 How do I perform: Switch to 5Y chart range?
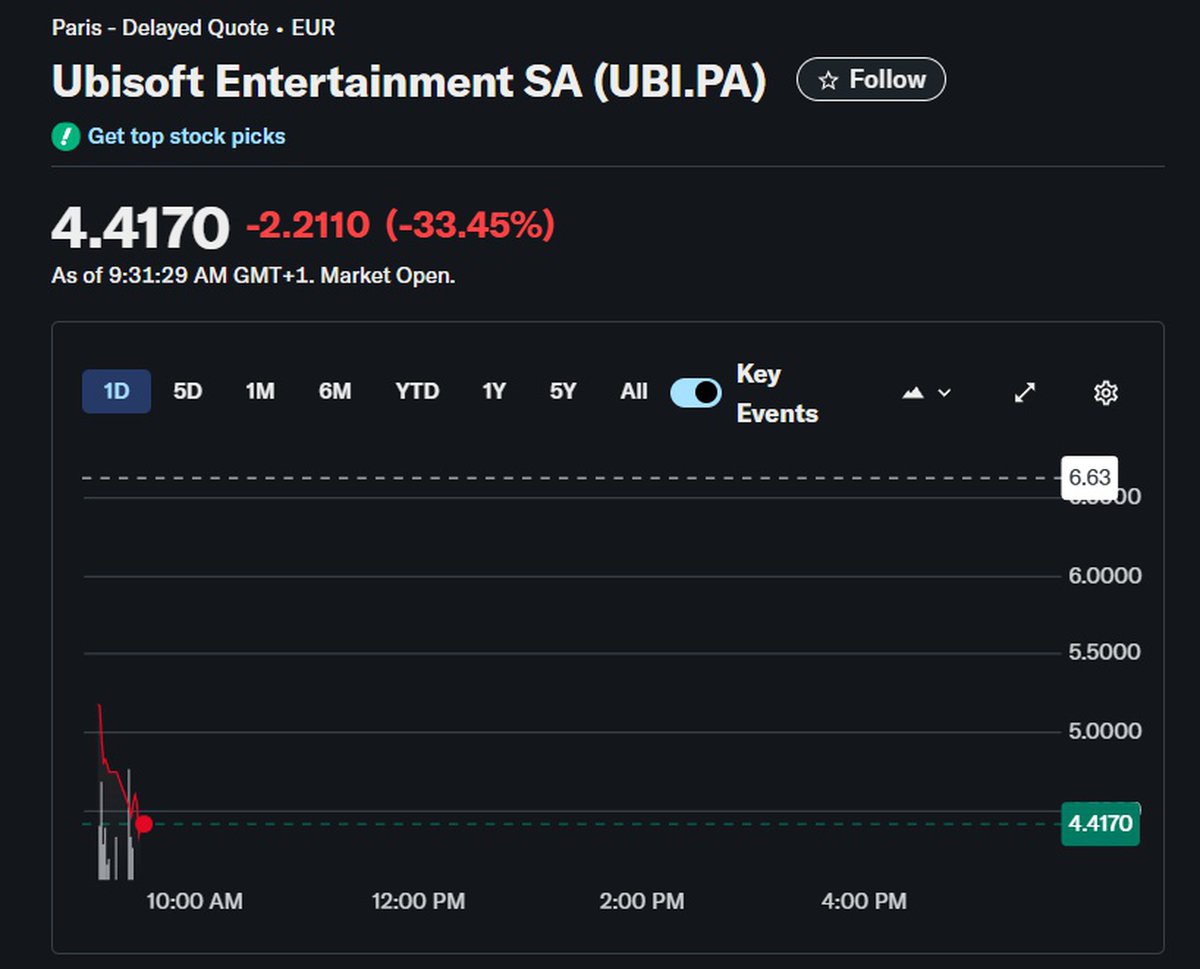point(563,392)
